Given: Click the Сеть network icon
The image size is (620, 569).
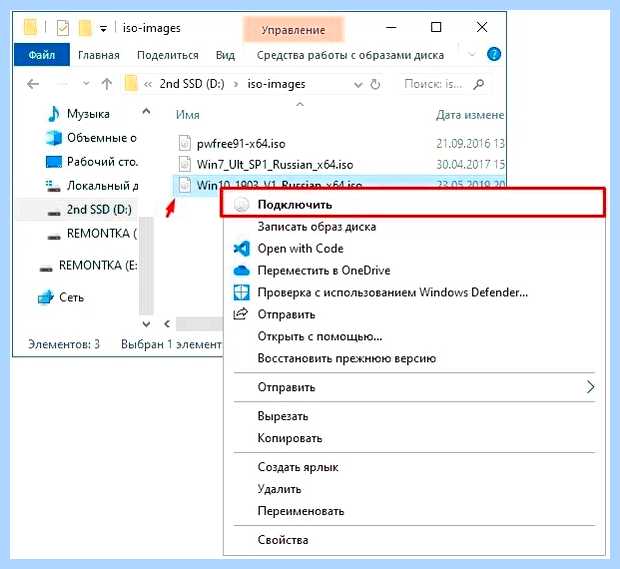Looking at the screenshot, I should 45,297.
